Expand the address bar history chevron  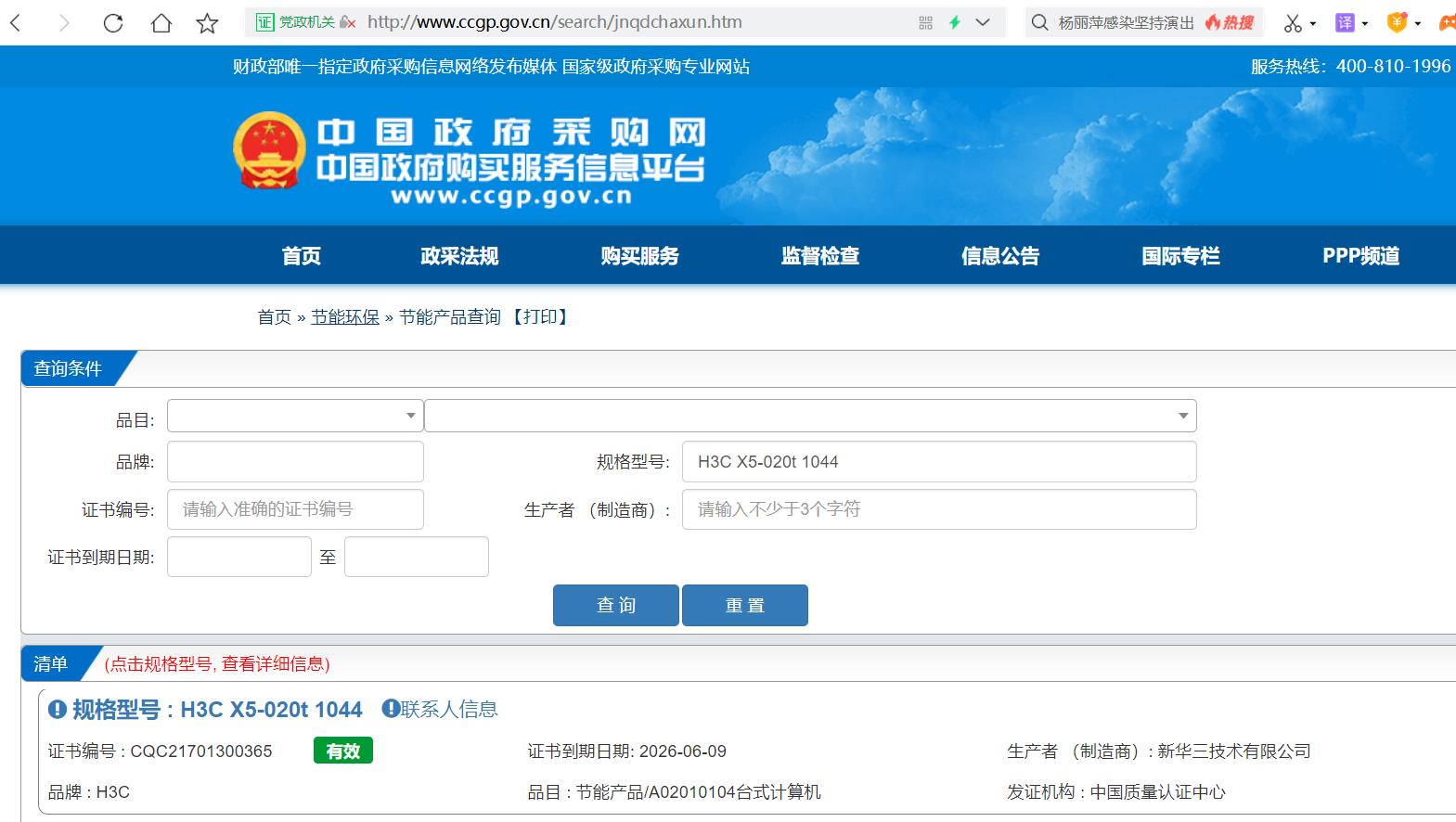983,22
